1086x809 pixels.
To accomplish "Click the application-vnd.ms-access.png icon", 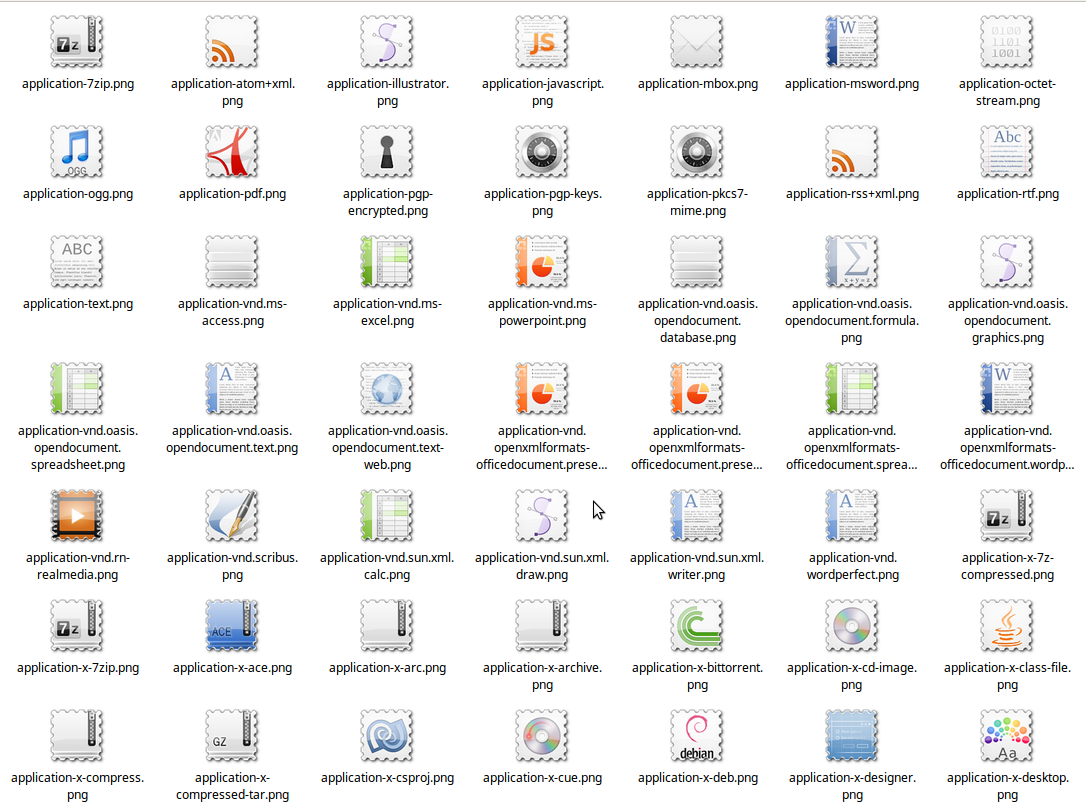I will pos(232,262).
